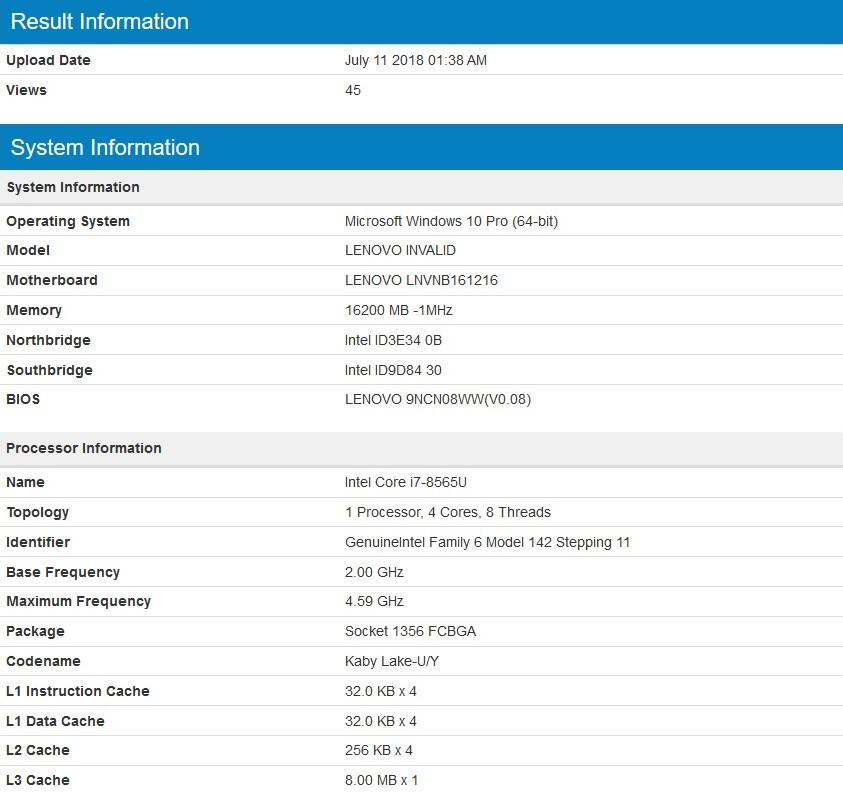The image size is (843, 792).
Task: Click the motherboard value LENOVO LNVNB161216
Action: (422, 280)
